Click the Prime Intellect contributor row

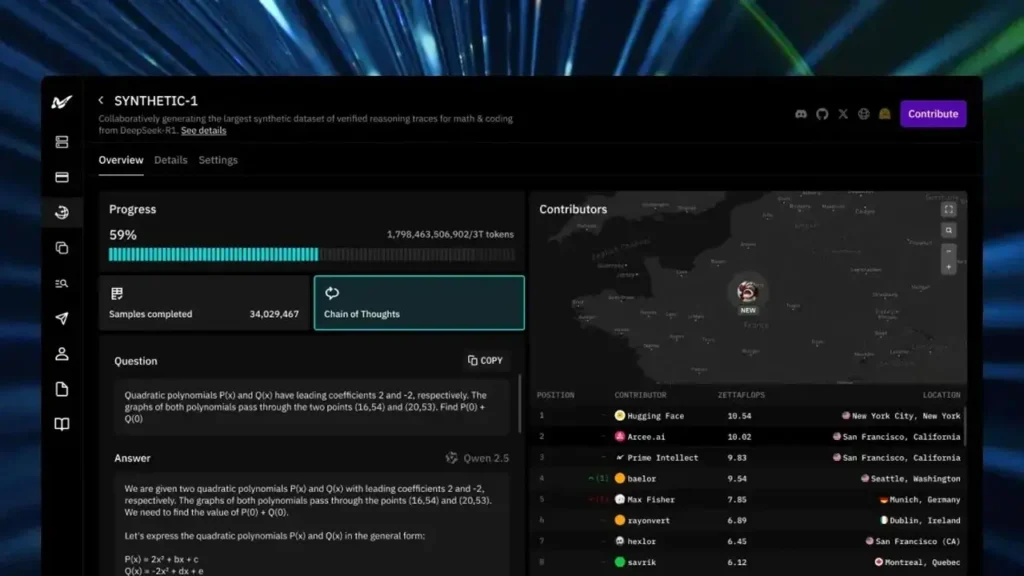[748, 457]
